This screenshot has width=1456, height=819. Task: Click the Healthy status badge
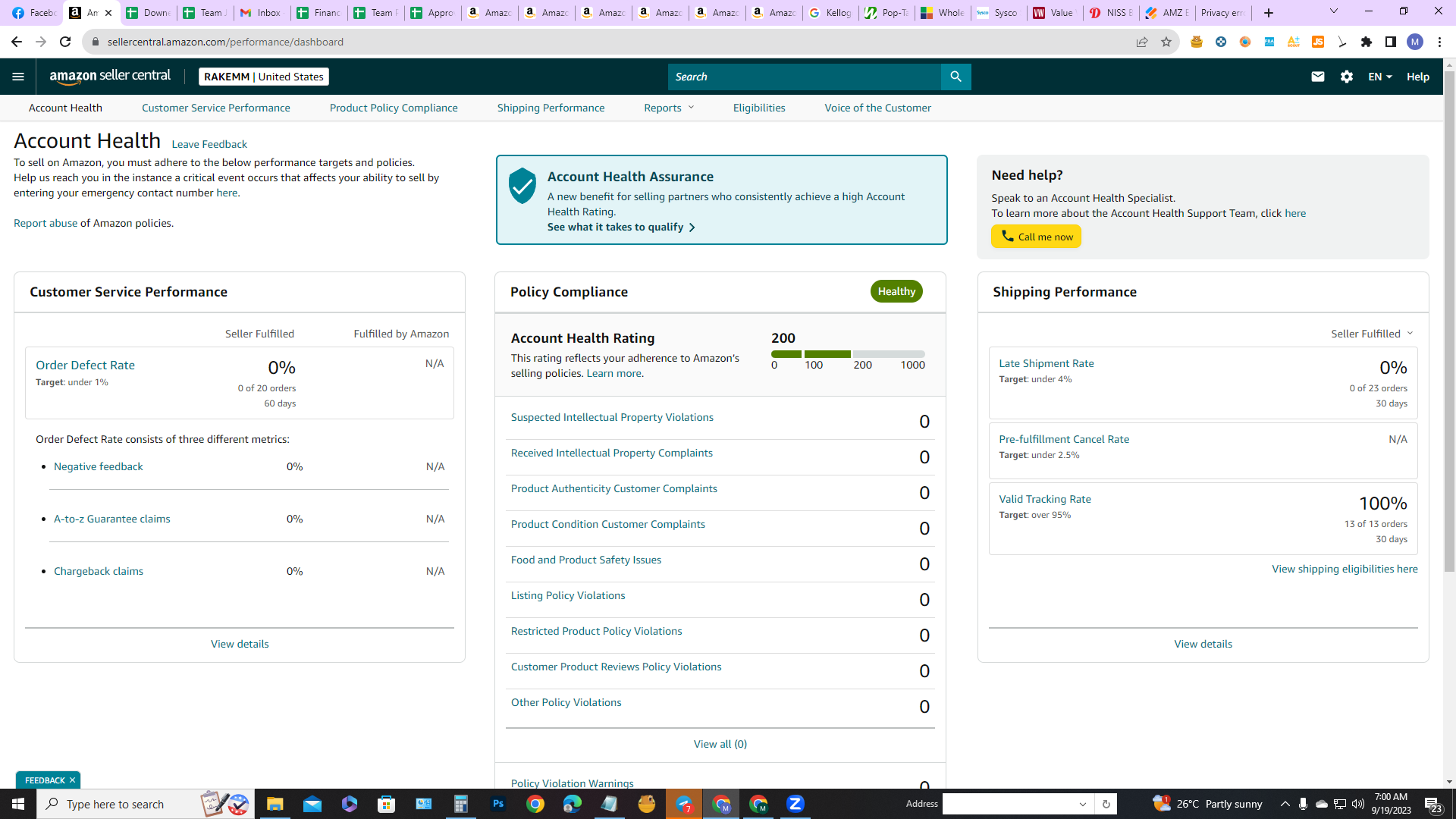896,291
